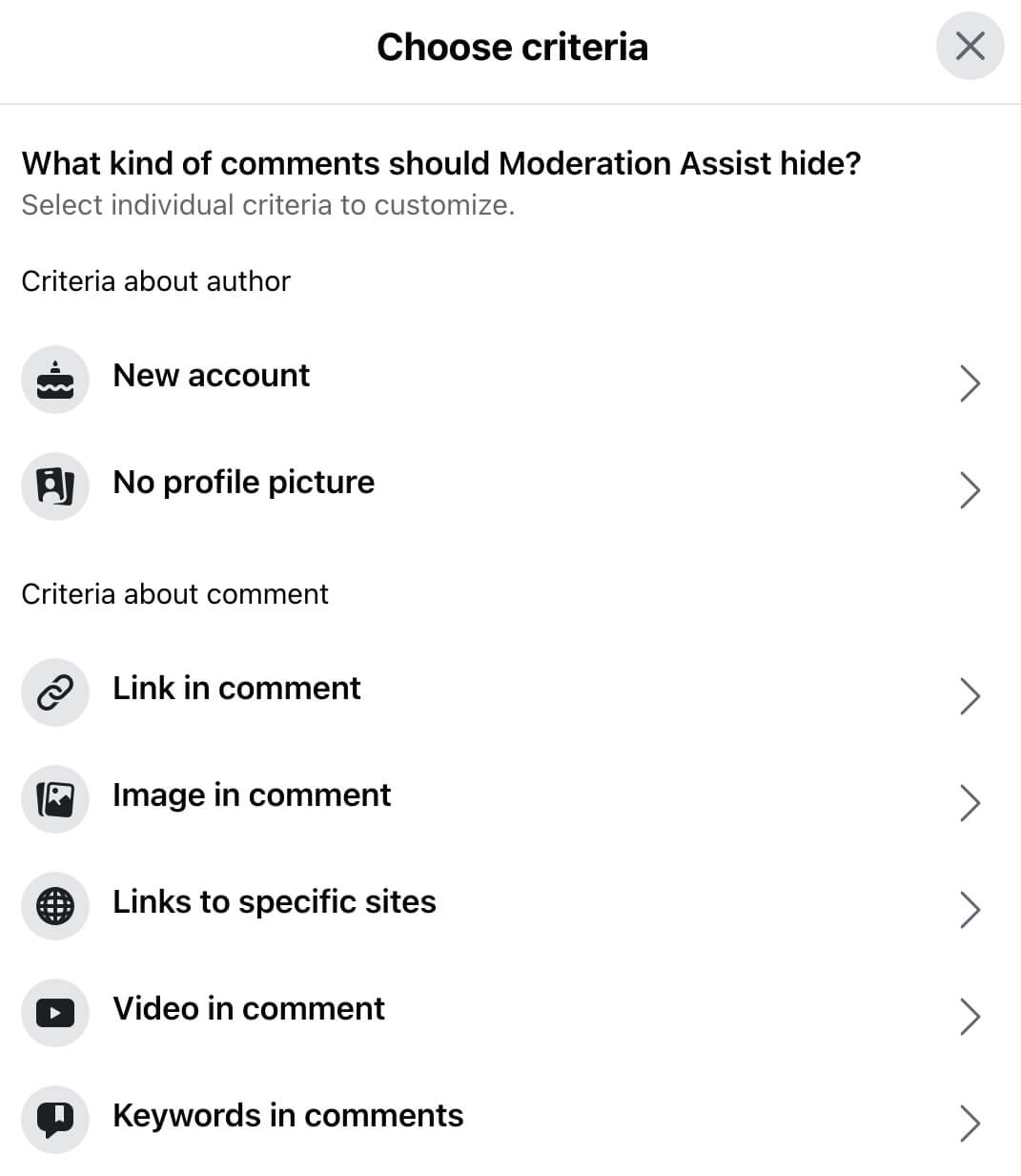The width and height of the screenshot is (1021, 1176).
Task: Click the birthday cake New account icon
Action: [55, 380]
